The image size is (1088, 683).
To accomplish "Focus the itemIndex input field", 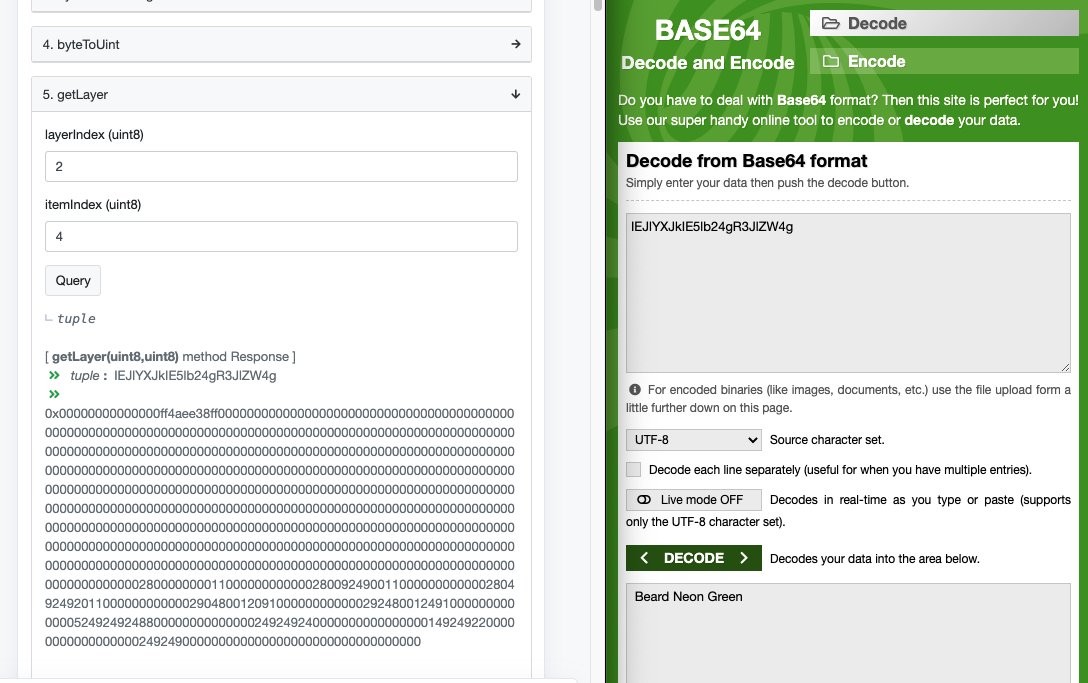I will point(281,237).
